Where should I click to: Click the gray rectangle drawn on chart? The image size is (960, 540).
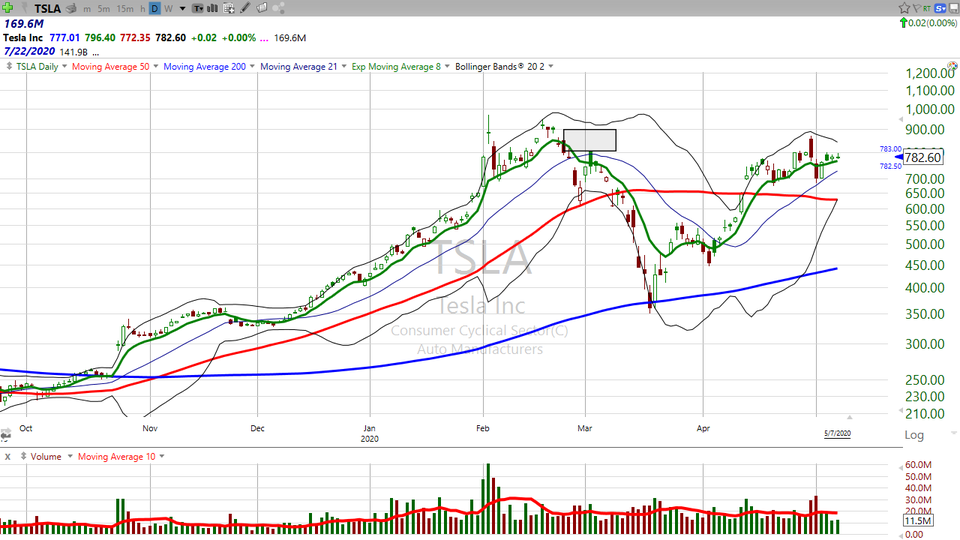589,140
